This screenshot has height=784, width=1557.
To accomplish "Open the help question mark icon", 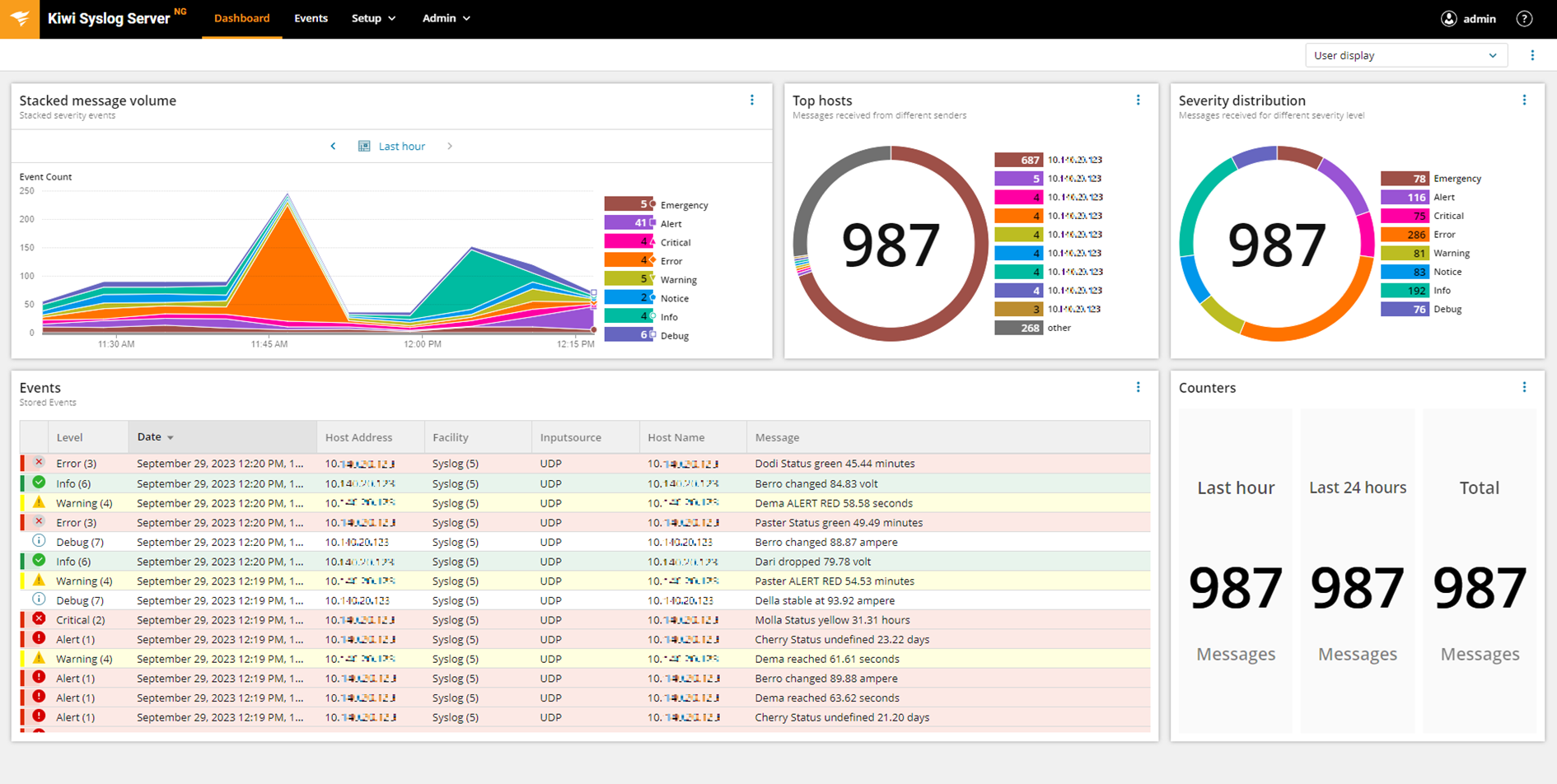I will click(1525, 19).
